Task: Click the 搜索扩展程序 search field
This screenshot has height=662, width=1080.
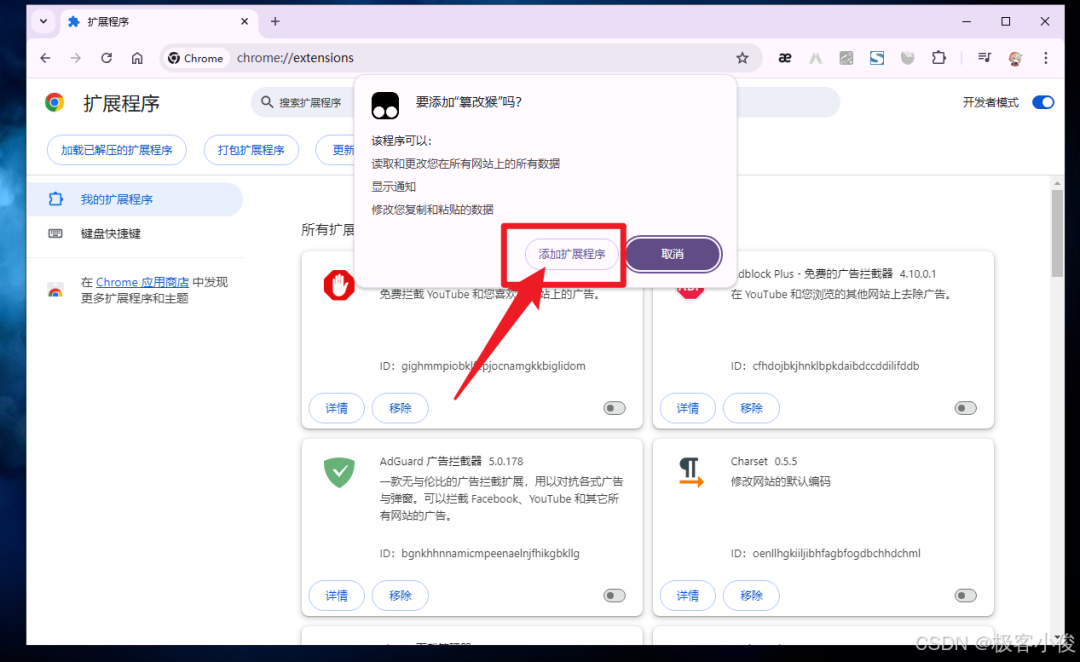Action: click(x=303, y=103)
